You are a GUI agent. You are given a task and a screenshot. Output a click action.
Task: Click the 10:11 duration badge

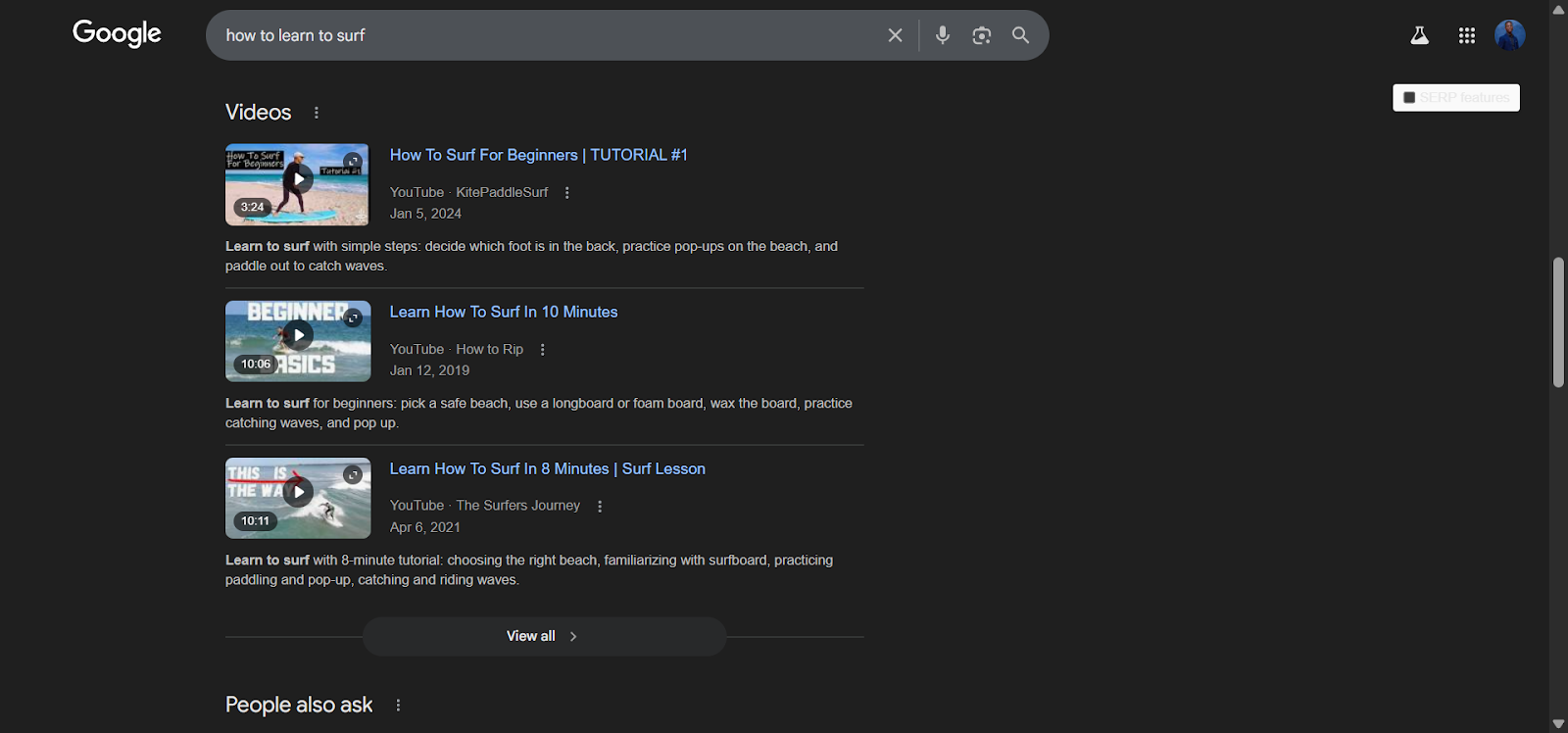tap(256, 520)
